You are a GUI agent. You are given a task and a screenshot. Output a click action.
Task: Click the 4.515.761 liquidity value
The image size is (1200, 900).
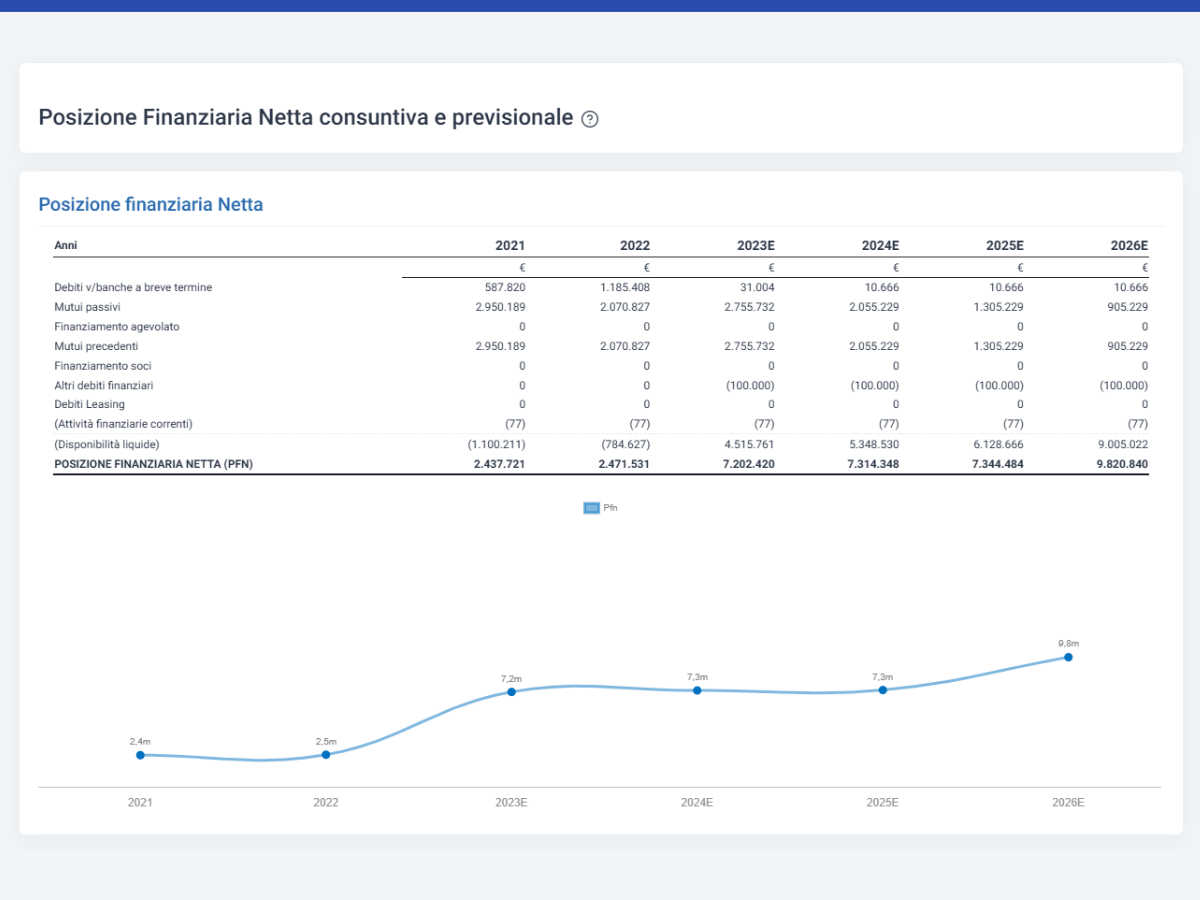(x=749, y=444)
